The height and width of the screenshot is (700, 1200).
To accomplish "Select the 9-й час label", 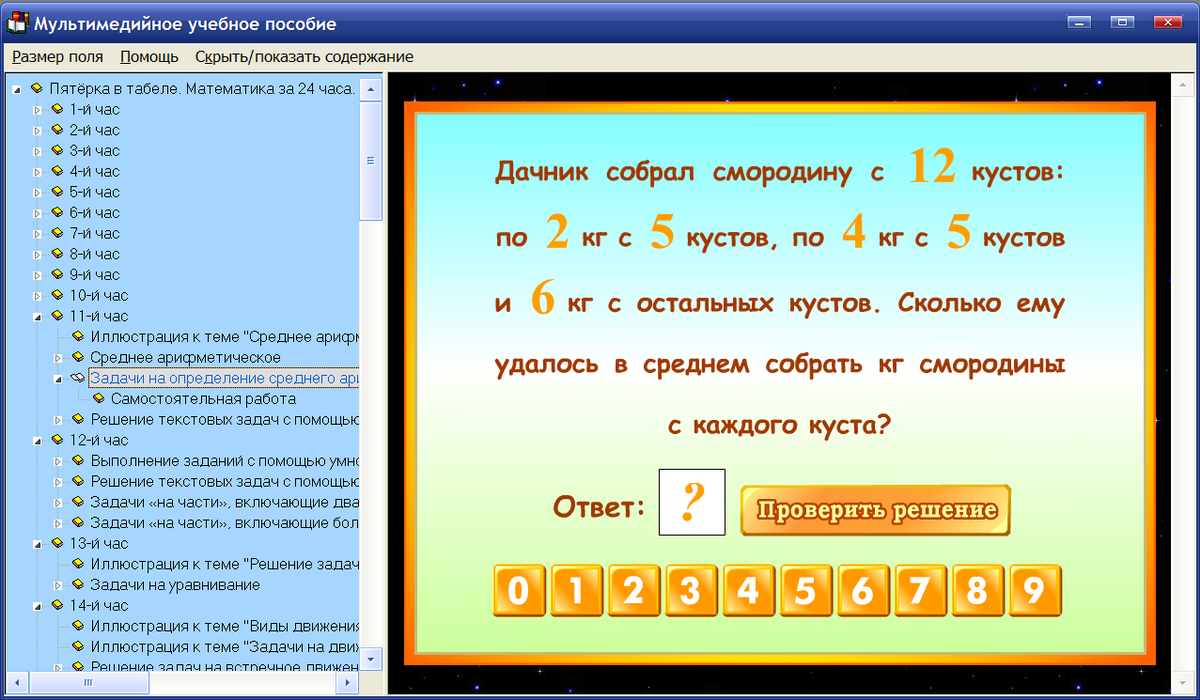I will pyautogui.click(x=94, y=274).
